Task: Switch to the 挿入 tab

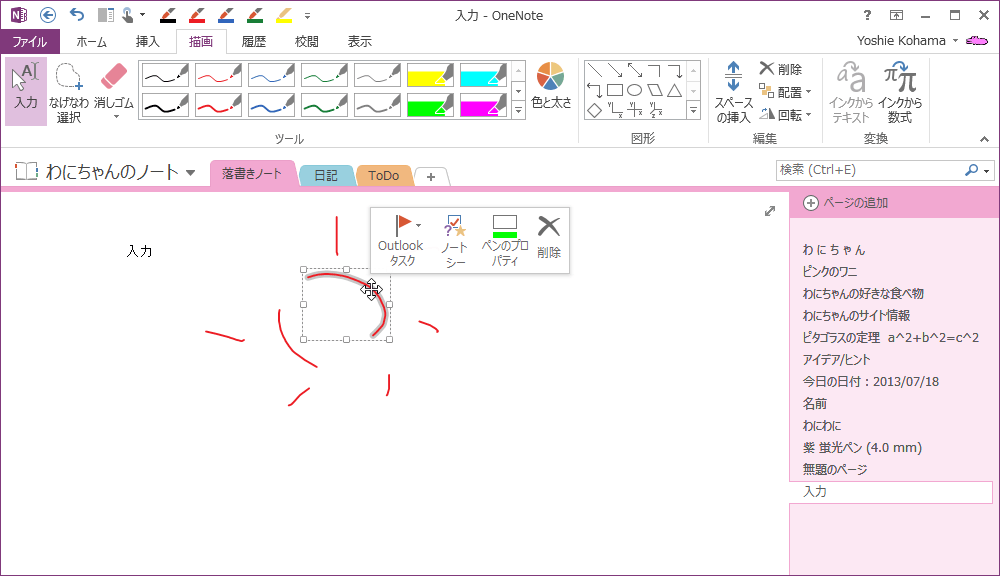Action: [147, 41]
